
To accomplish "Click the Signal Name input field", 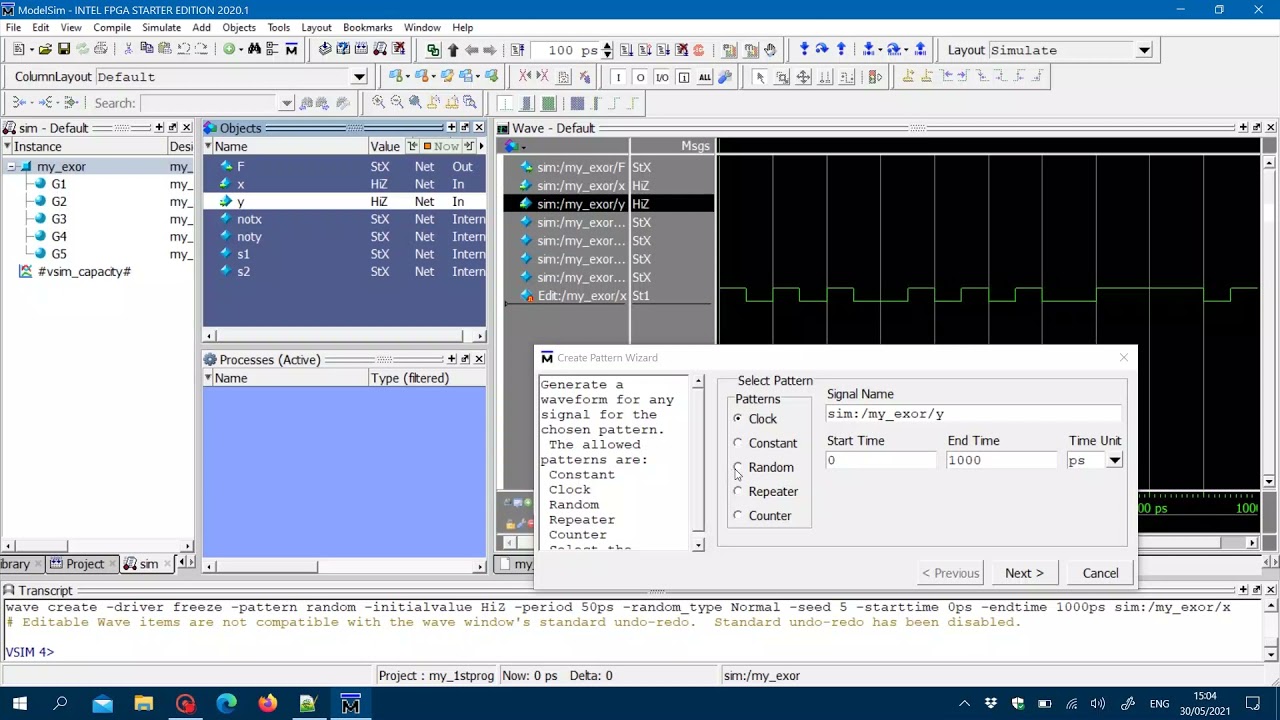I will pos(974,413).
